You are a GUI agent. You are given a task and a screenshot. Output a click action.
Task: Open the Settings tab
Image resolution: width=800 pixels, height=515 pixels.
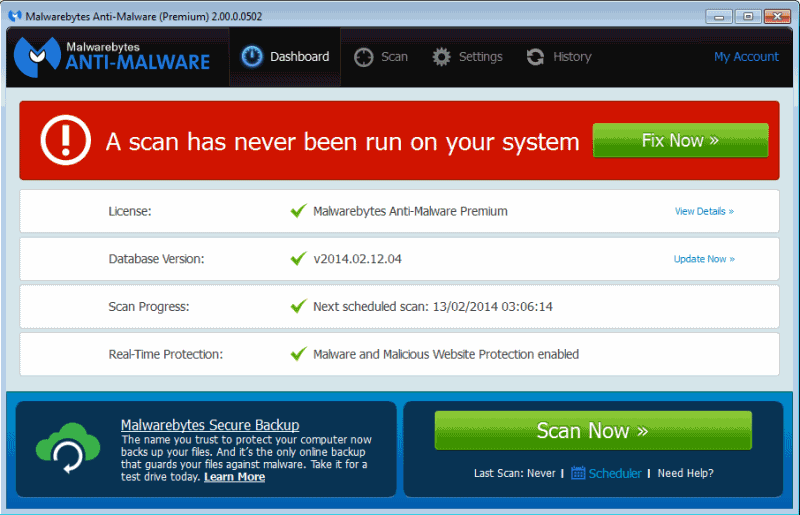[467, 57]
